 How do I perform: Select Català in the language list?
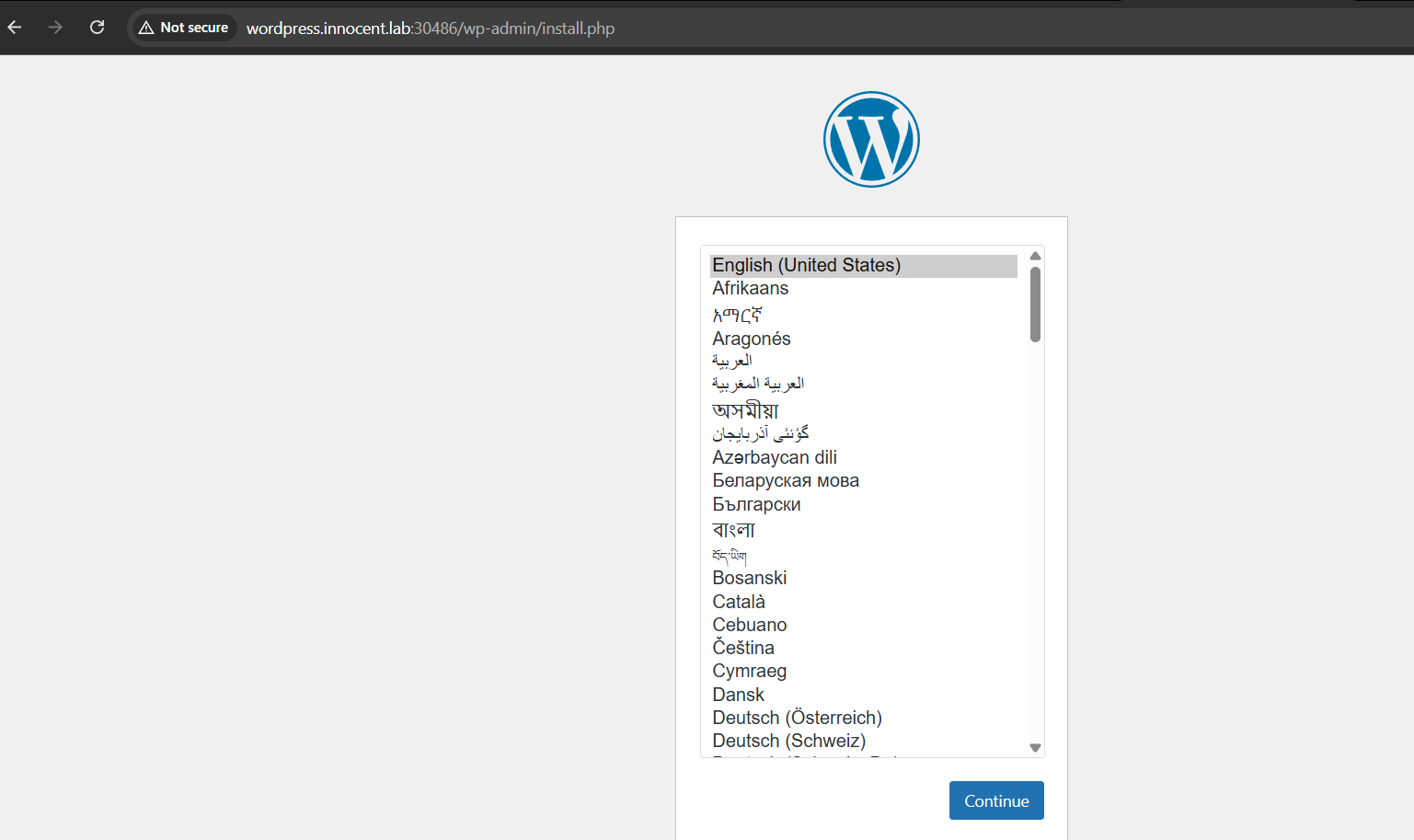(864, 602)
